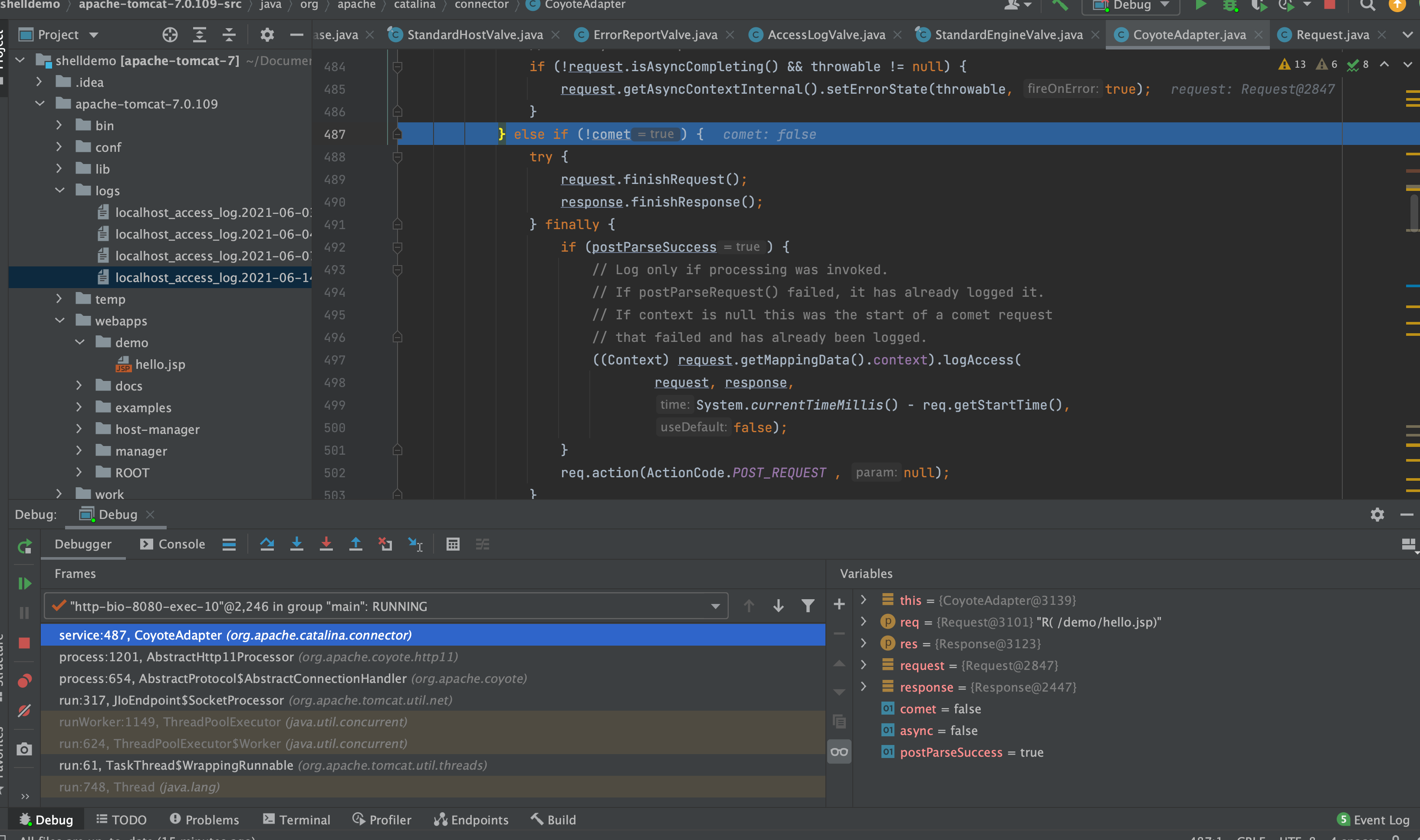Image resolution: width=1420 pixels, height=840 pixels.
Task: Click Step Out debugger icon
Action: (355, 544)
